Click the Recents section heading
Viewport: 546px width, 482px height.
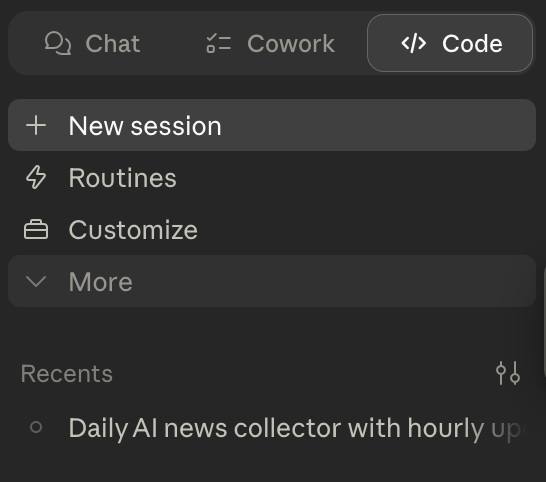click(x=67, y=374)
